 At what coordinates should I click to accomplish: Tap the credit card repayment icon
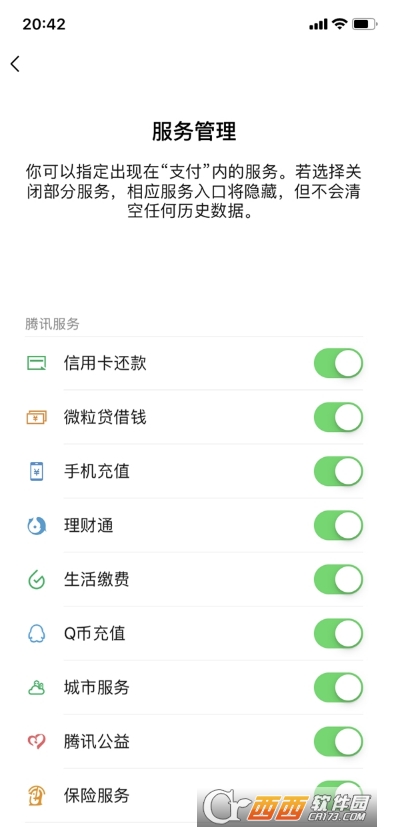coord(36,364)
